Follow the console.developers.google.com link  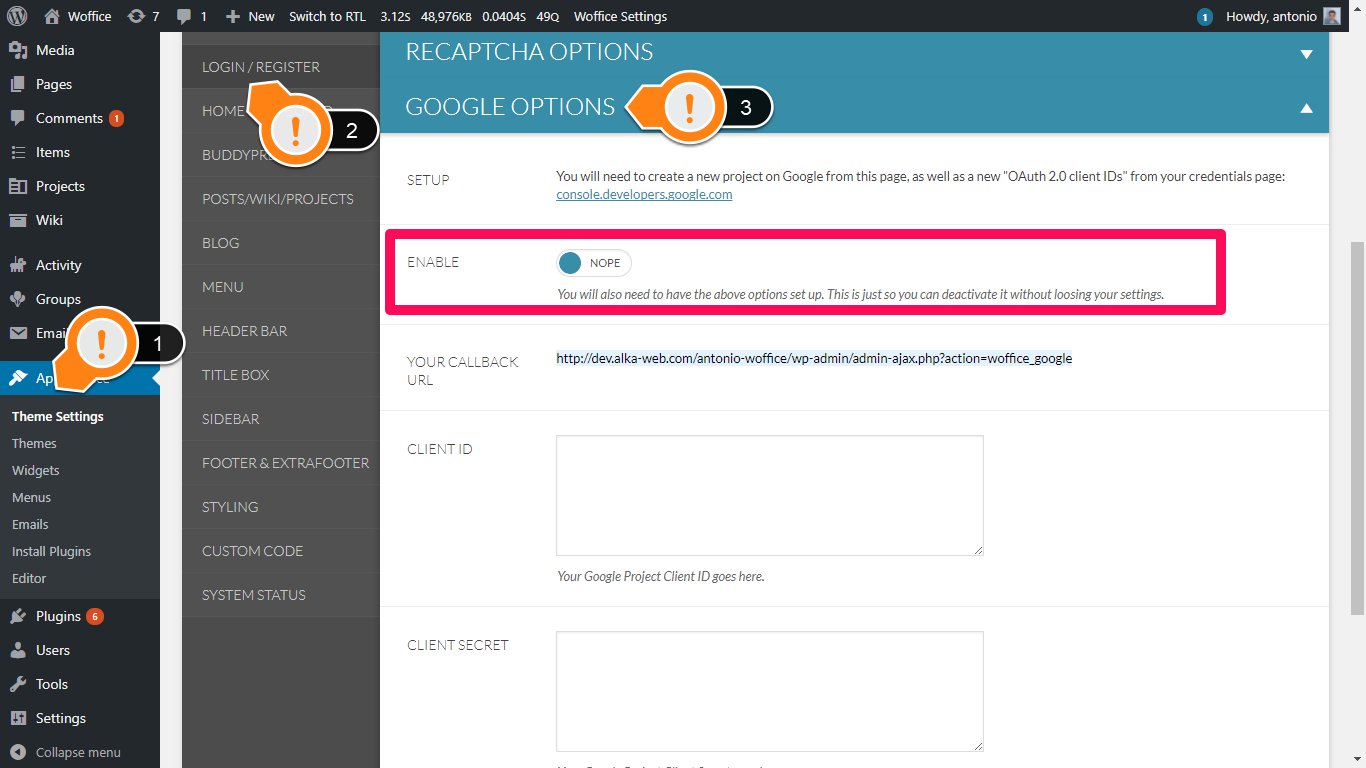644,194
